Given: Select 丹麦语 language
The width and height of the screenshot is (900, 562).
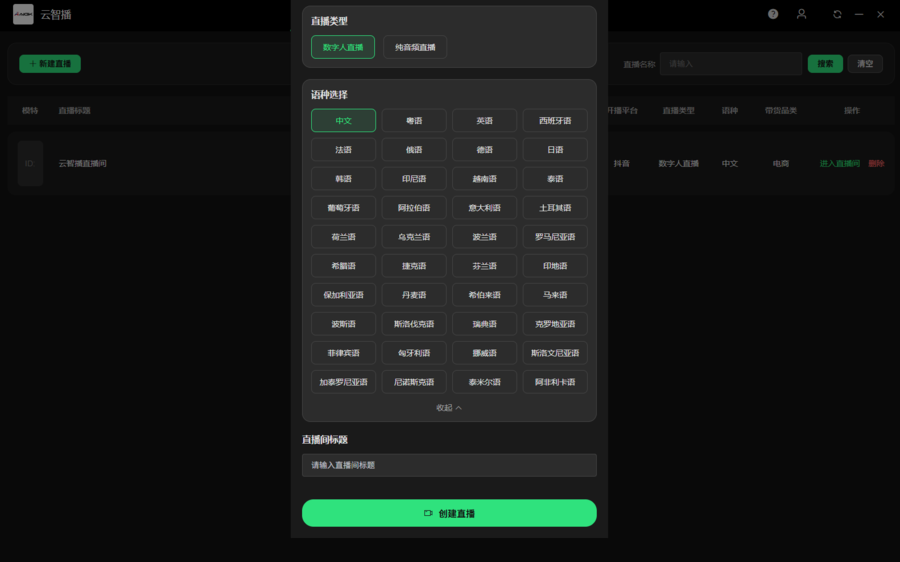Looking at the screenshot, I should (414, 295).
